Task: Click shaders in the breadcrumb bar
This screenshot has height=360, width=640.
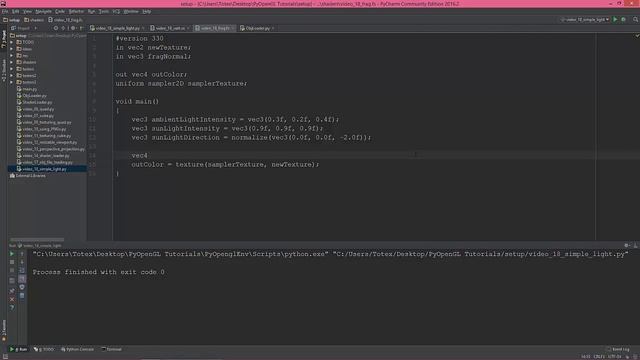Action: [34, 20]
